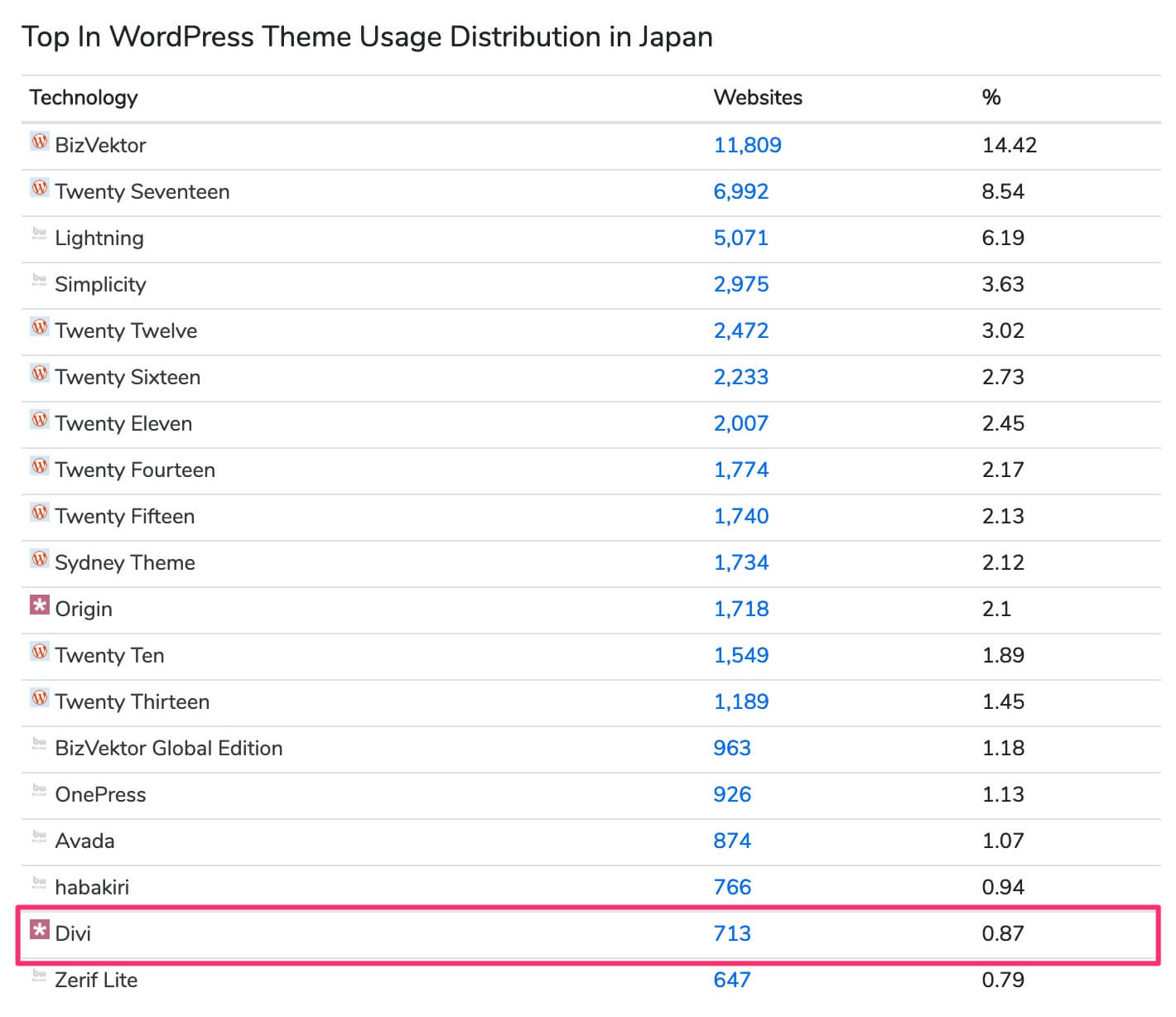Click the small icon beside Simplicity
Image resolution: width=1176 pixels, height=1017 pixels.
(x=40, y=281)
